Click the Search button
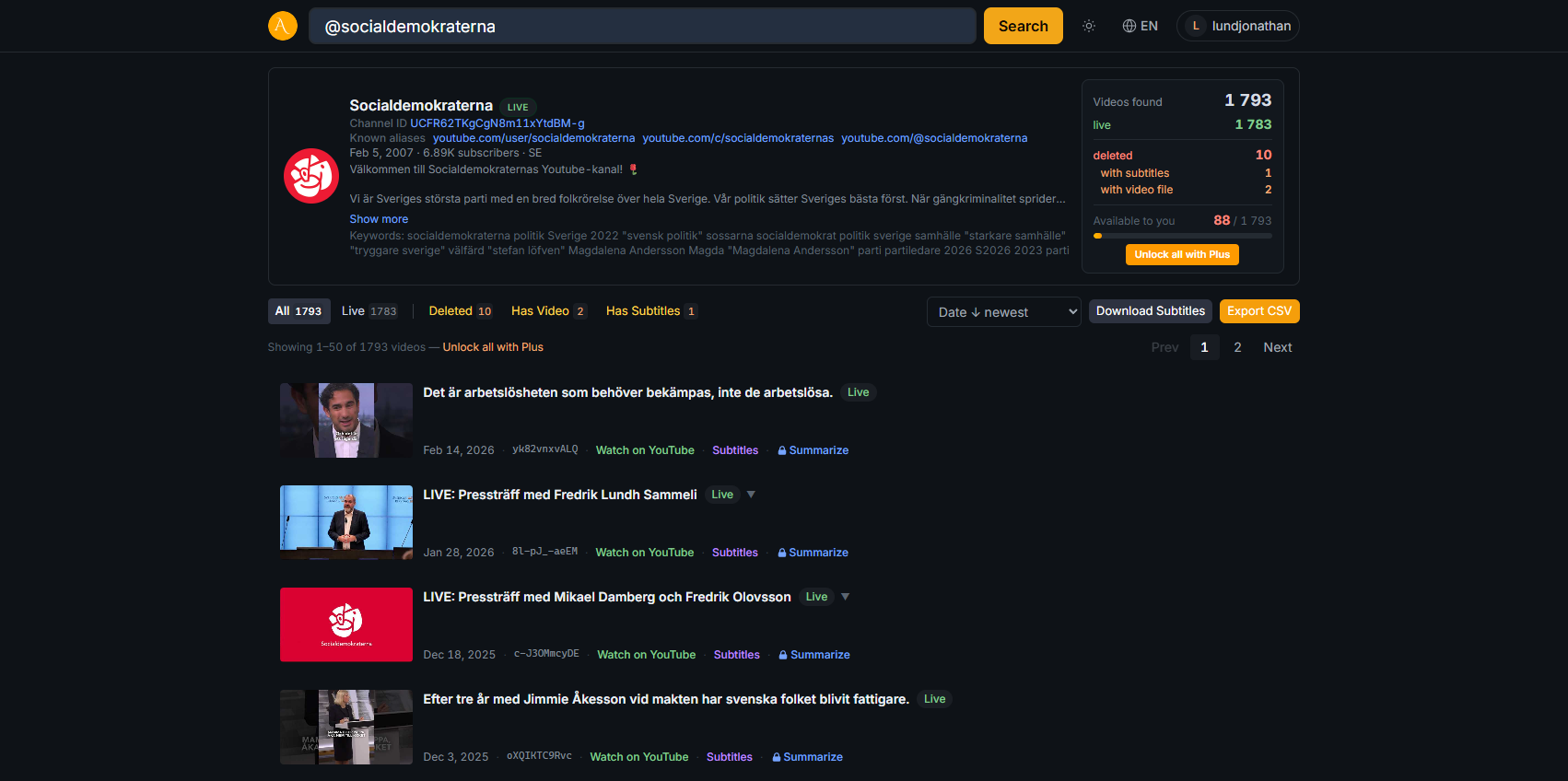Image resolution: width=1568 pixels, height=781 pixels. (x=1024, y=26)
